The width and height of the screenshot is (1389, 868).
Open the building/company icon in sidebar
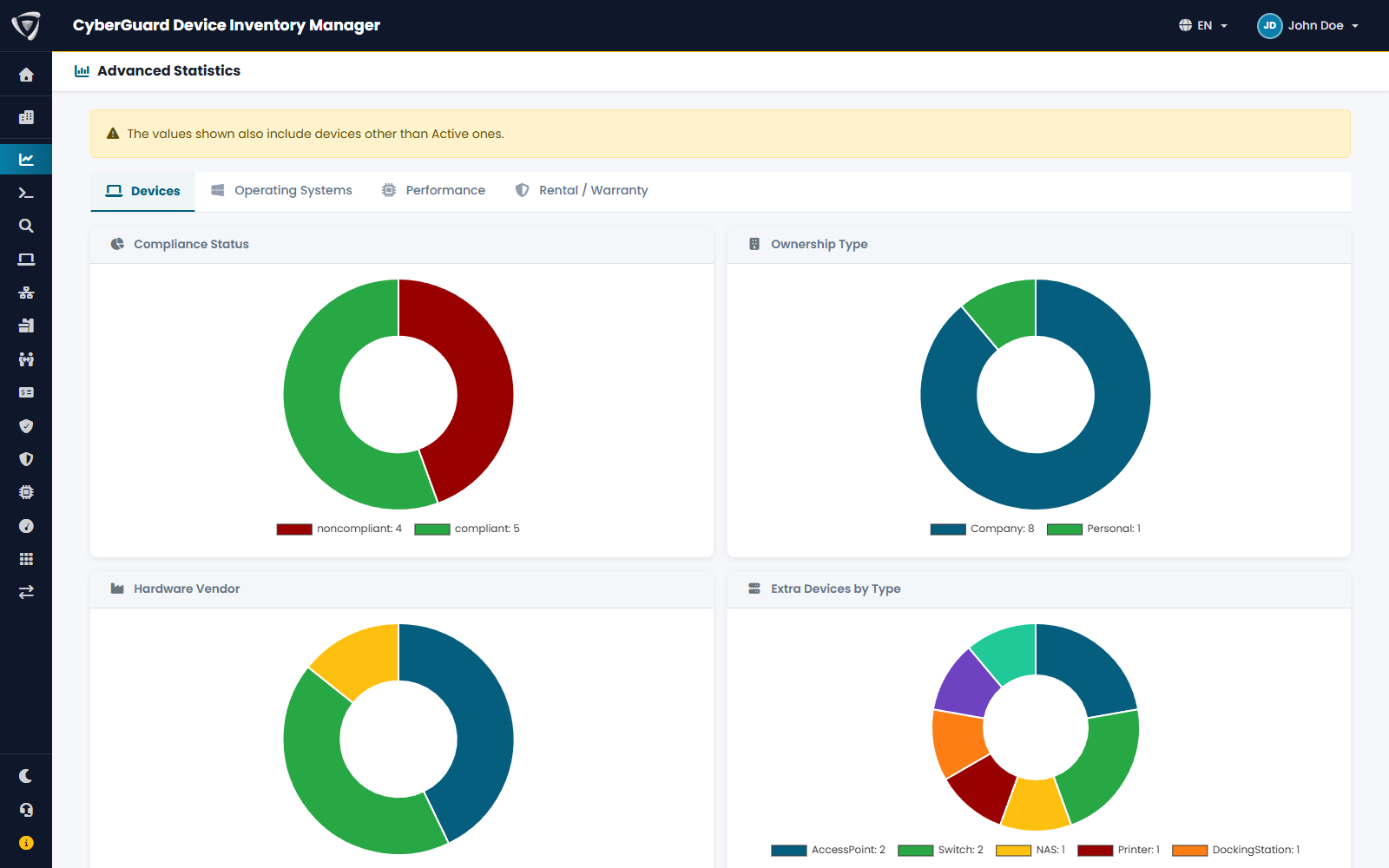pyautogui.click(x=26, y=117)
